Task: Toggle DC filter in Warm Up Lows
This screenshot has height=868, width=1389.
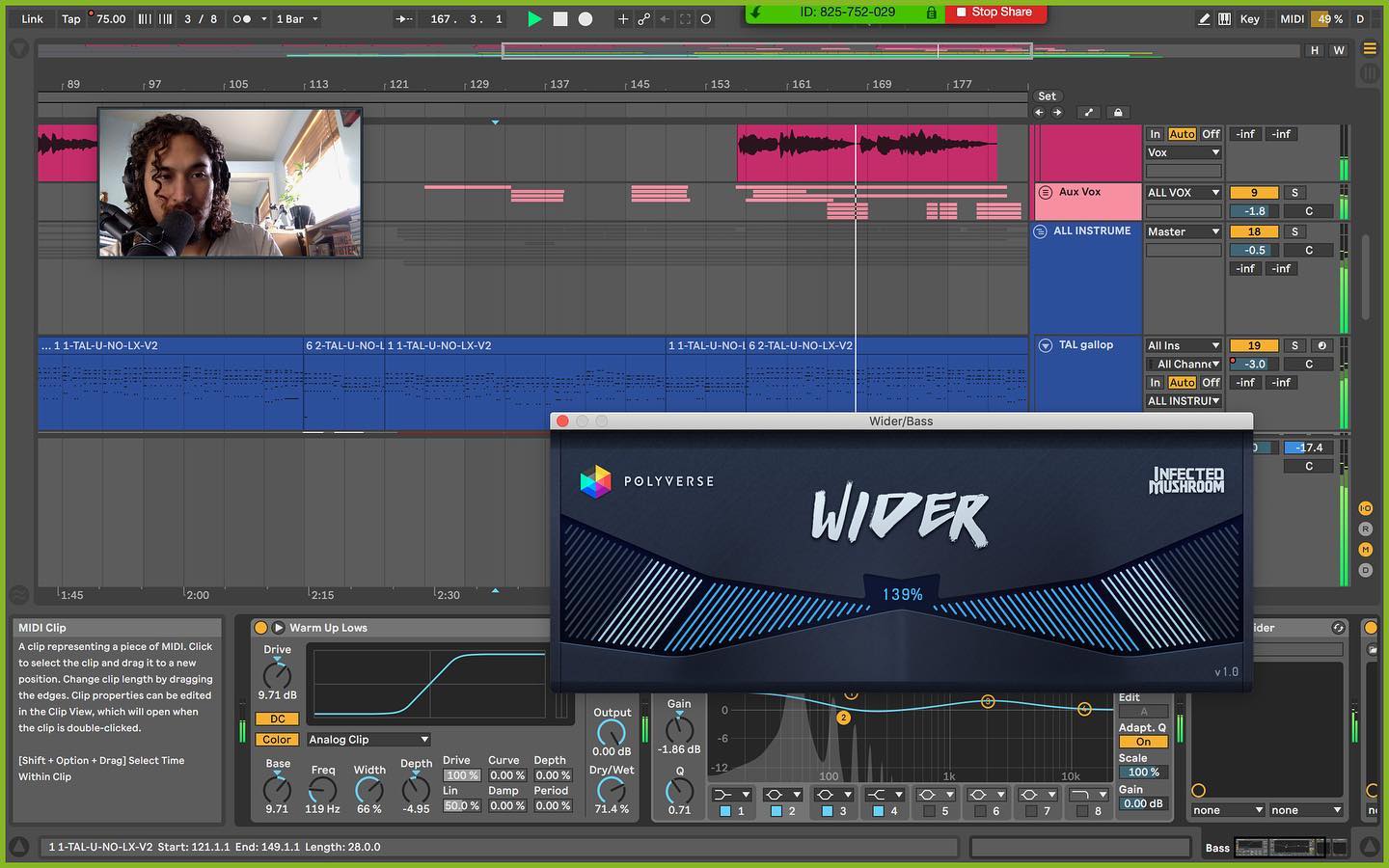Action: point(277,719)
